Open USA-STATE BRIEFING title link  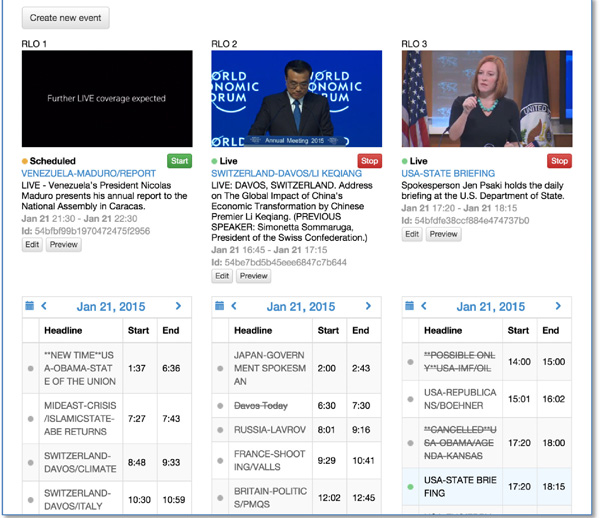[x=448, y=174]
